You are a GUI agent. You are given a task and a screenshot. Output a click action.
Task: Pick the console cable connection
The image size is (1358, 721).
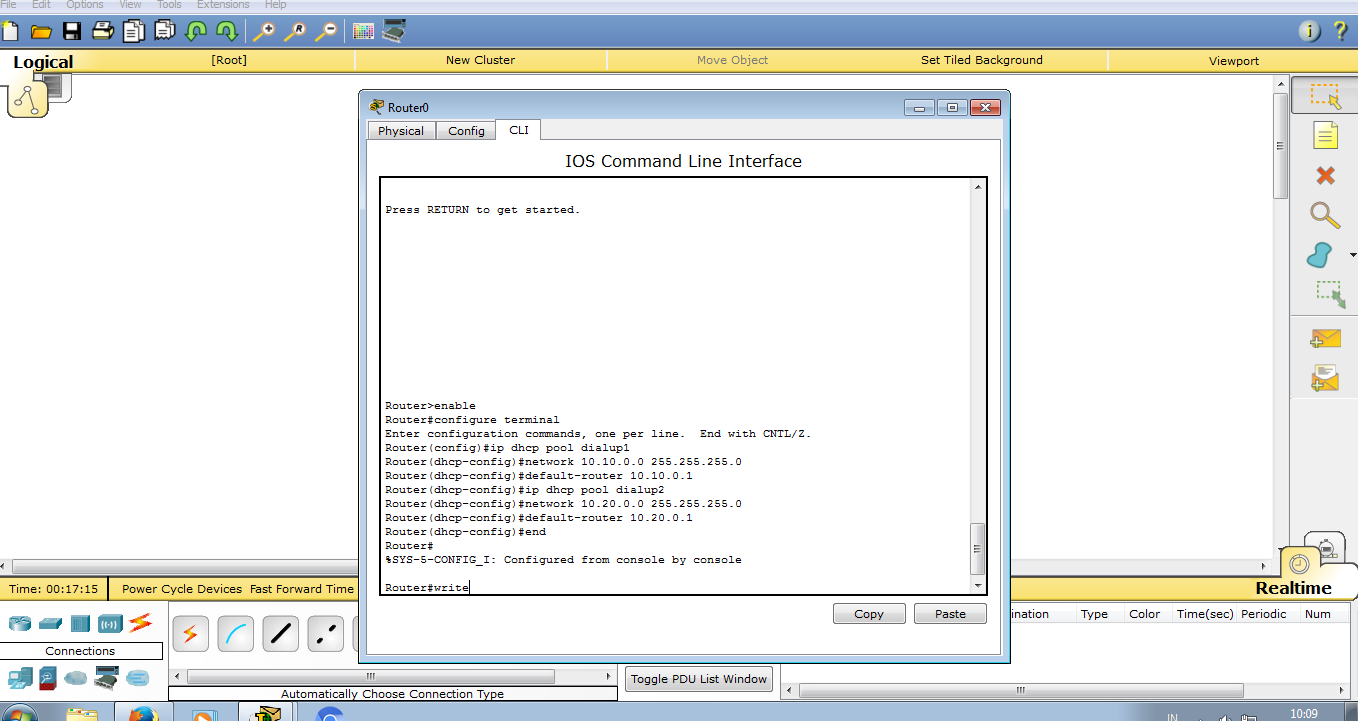(235, 633)
